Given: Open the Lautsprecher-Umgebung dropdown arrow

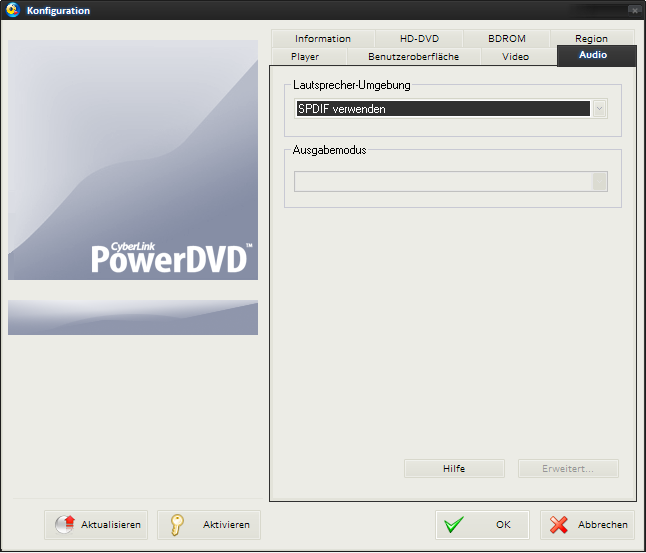Looking at the screenshot, I should coord(599,109).
